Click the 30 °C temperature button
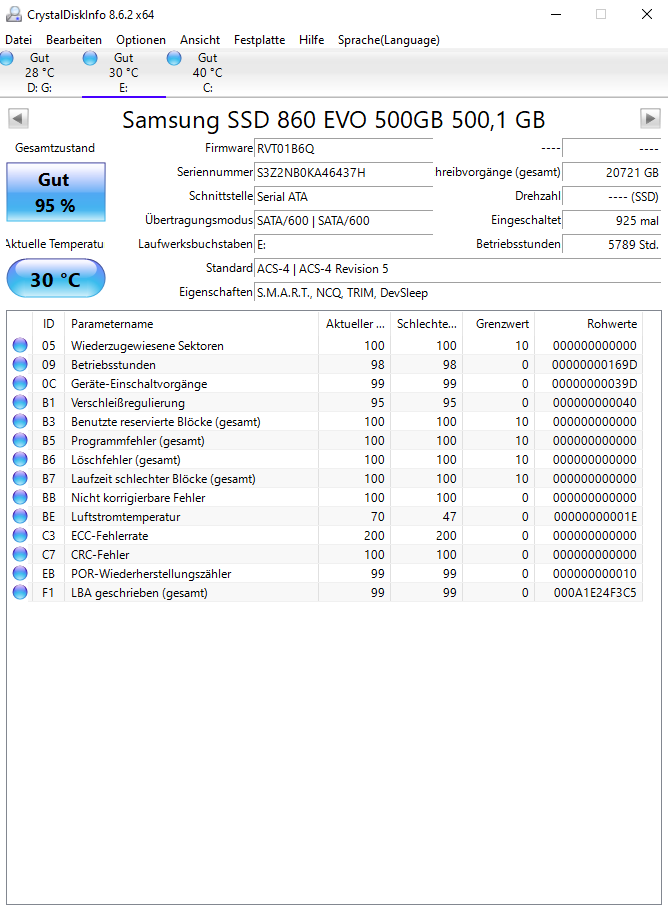The height and width of the screenshot is (911, 668). (56, 278)
